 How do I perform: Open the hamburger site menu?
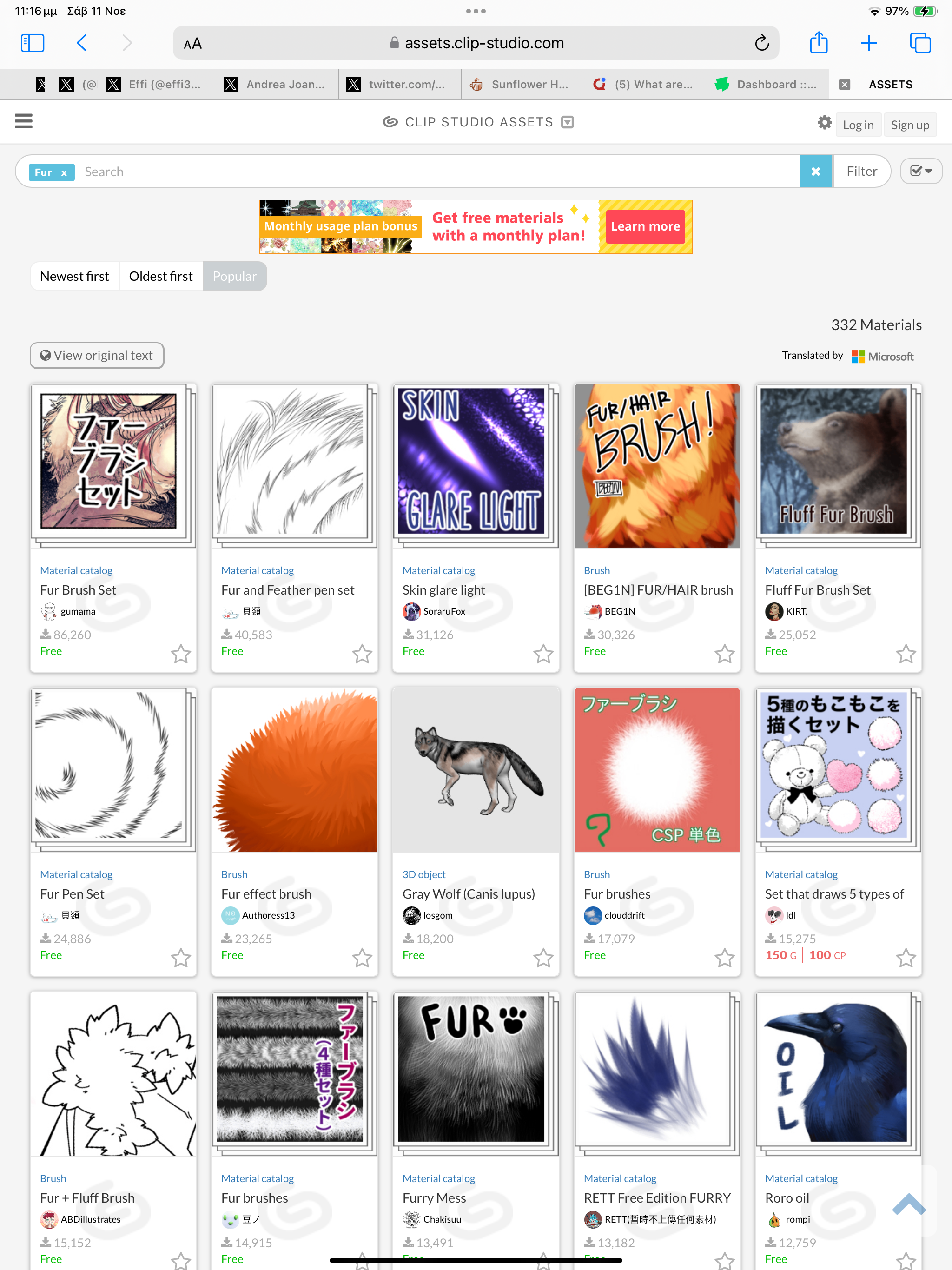tap(24, 121)
